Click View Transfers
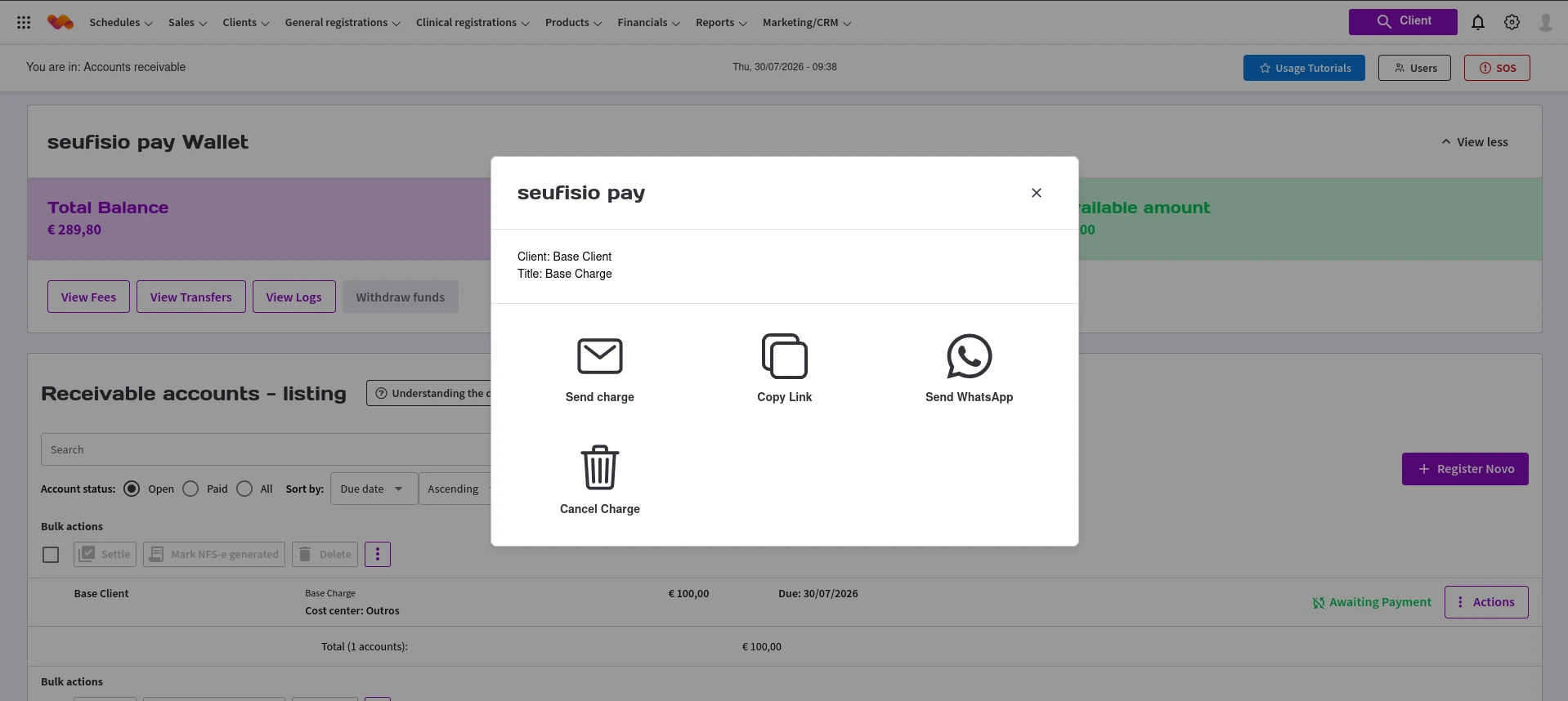1568x701 pixels. tap(191, 297)
